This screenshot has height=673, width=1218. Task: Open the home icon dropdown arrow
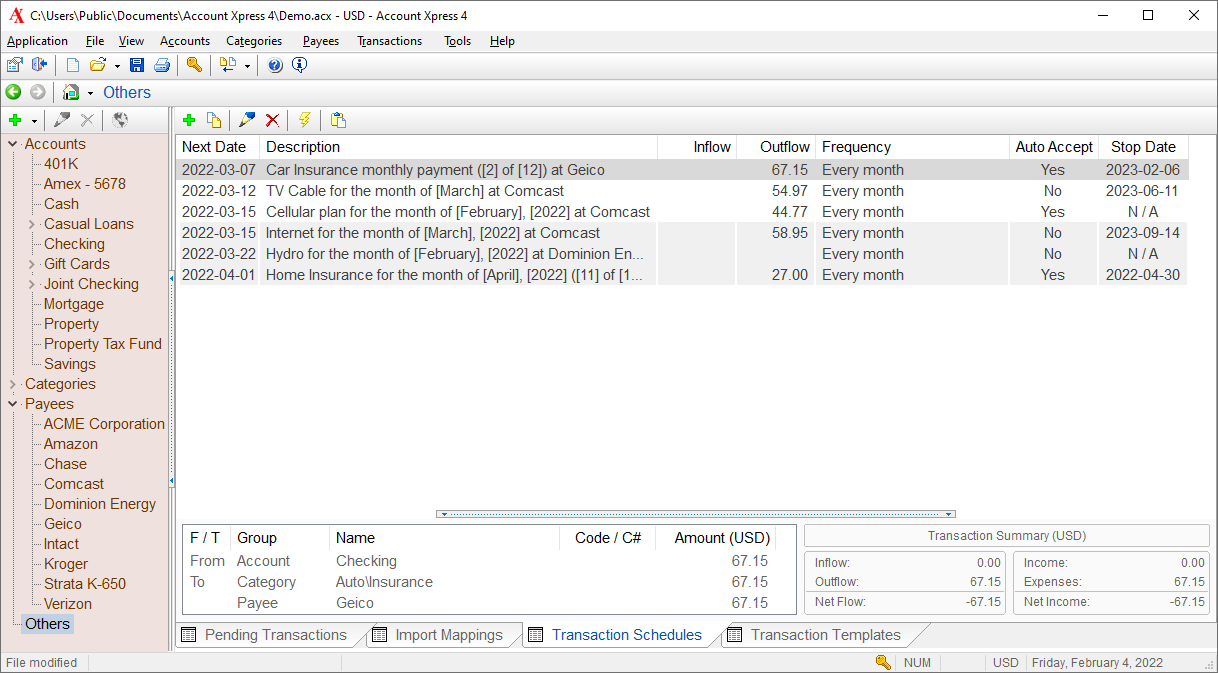coord(90,93)
